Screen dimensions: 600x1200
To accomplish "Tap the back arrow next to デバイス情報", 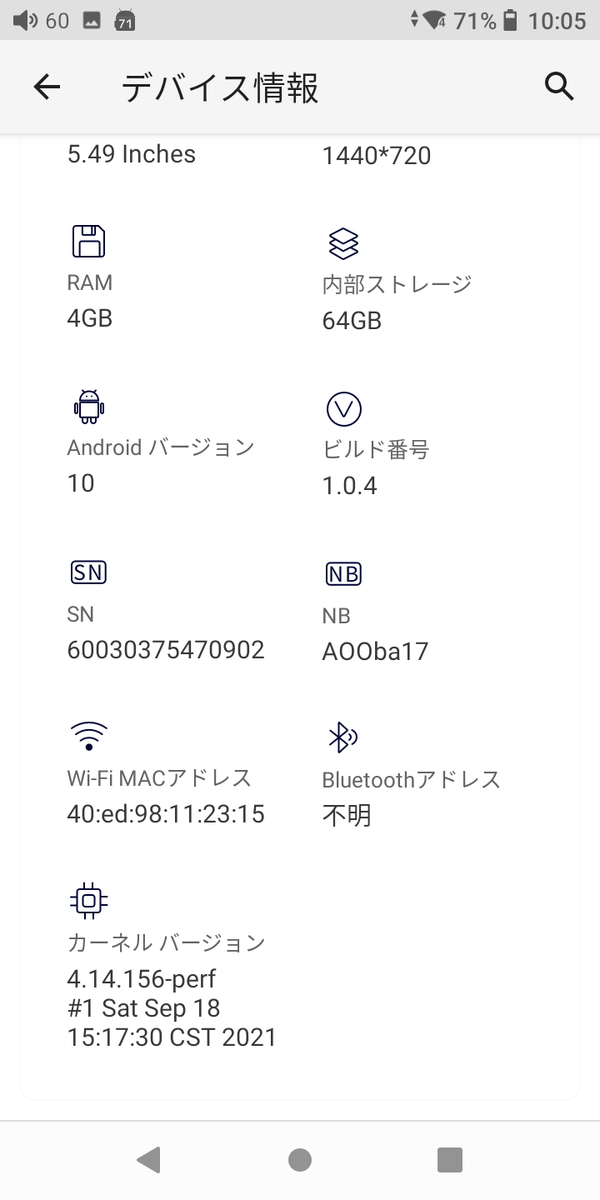I will coord(47,87).
